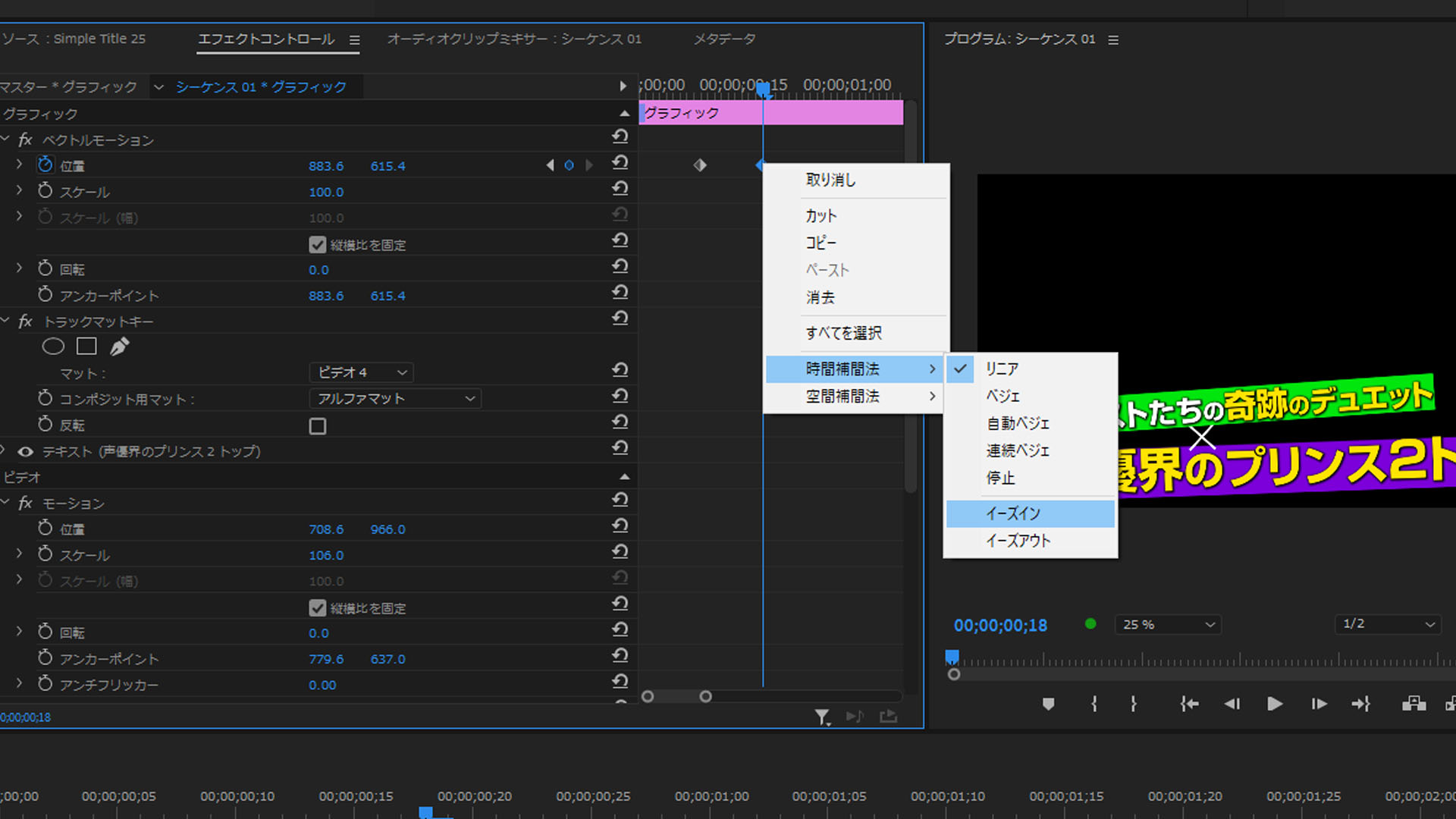This screenshot has height=819, width=1456.
Task: Click the Add Marker icon
Action: tap(1048, 704)
